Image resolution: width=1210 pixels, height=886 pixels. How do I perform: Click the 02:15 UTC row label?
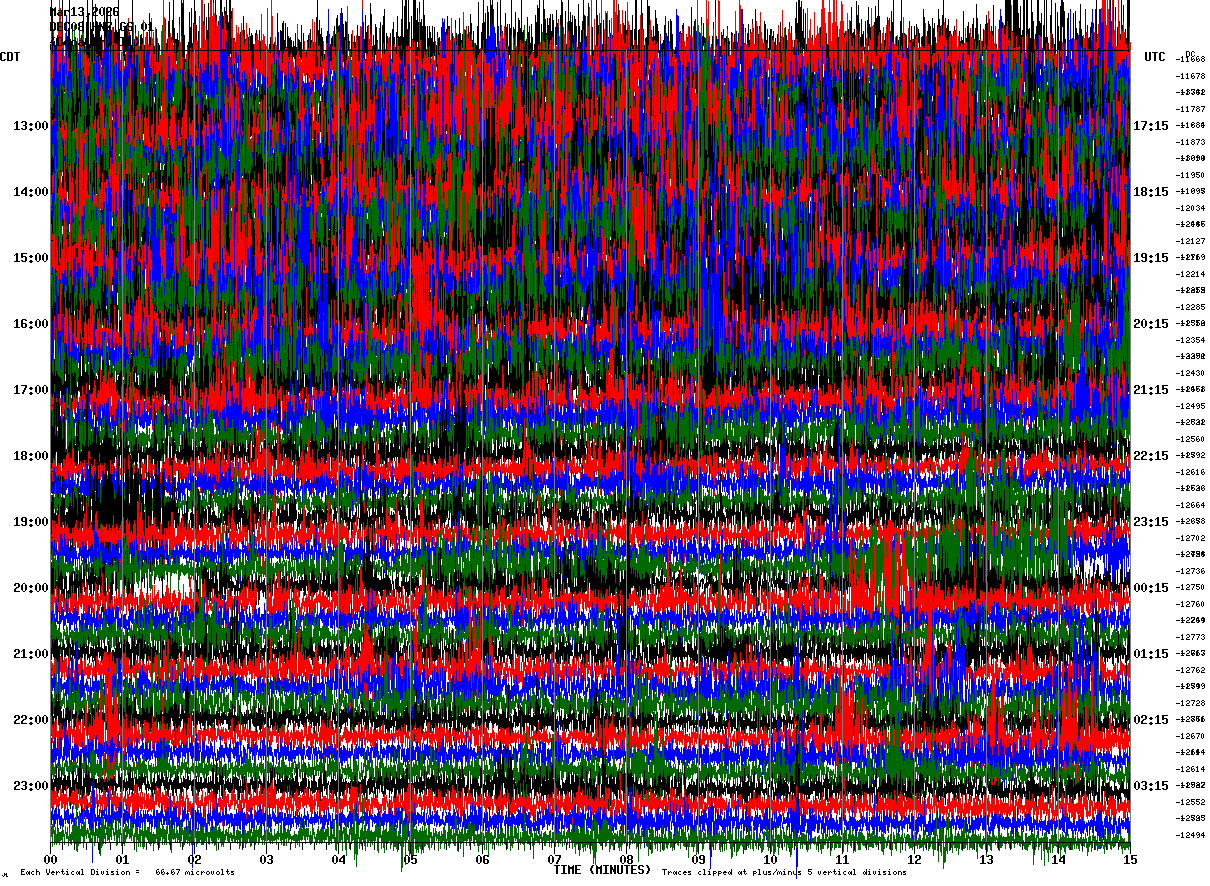(x=1151, y=720)
